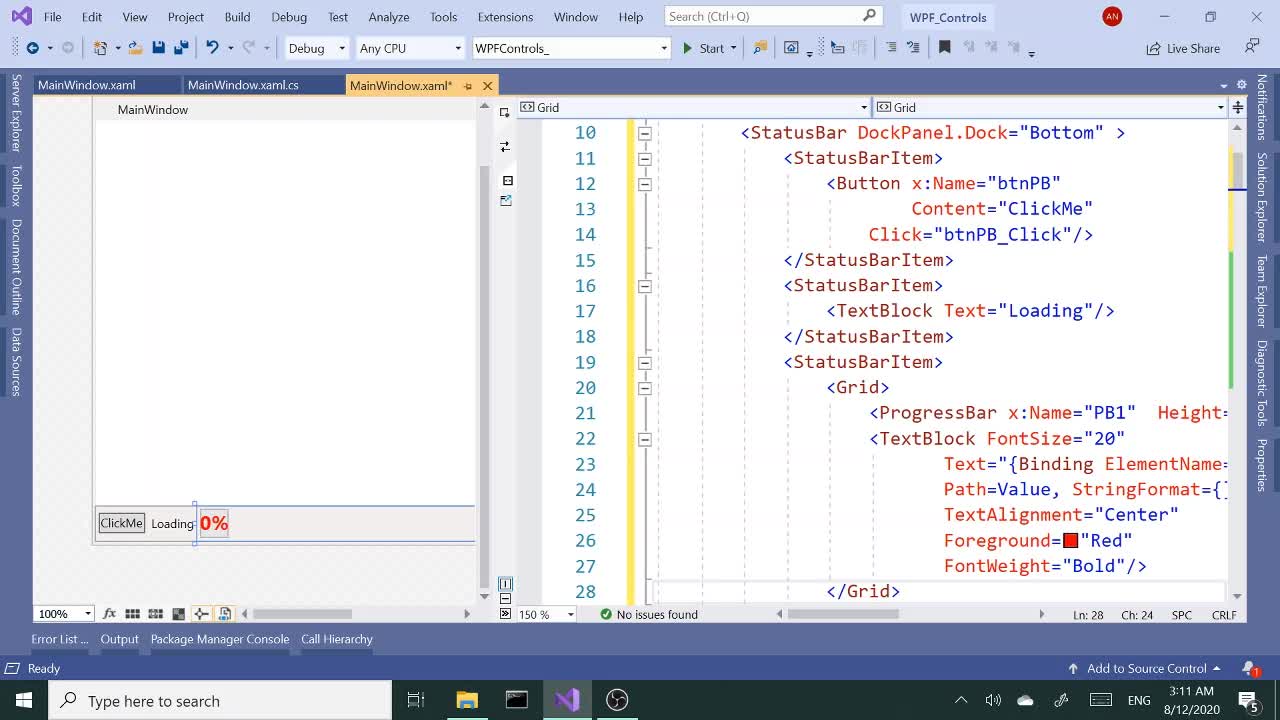
Task: Click the bookmark icon in the toolbar
Action: pyautogui.click(x=944, y=48)
